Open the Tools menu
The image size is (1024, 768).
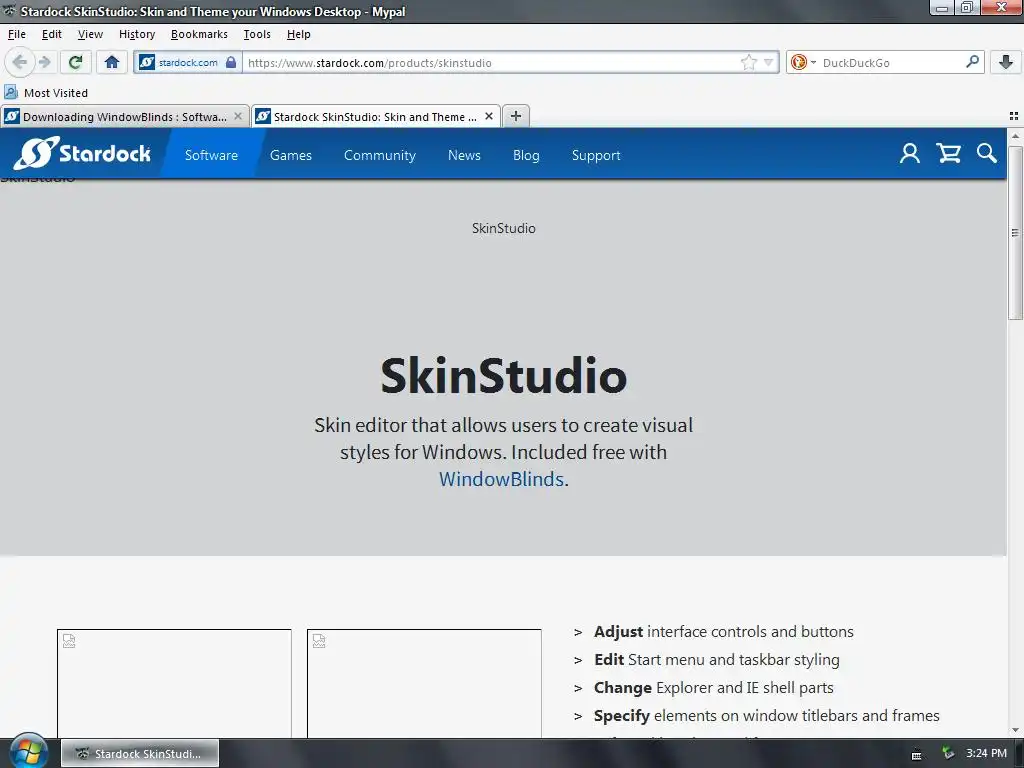click(257, 34)
